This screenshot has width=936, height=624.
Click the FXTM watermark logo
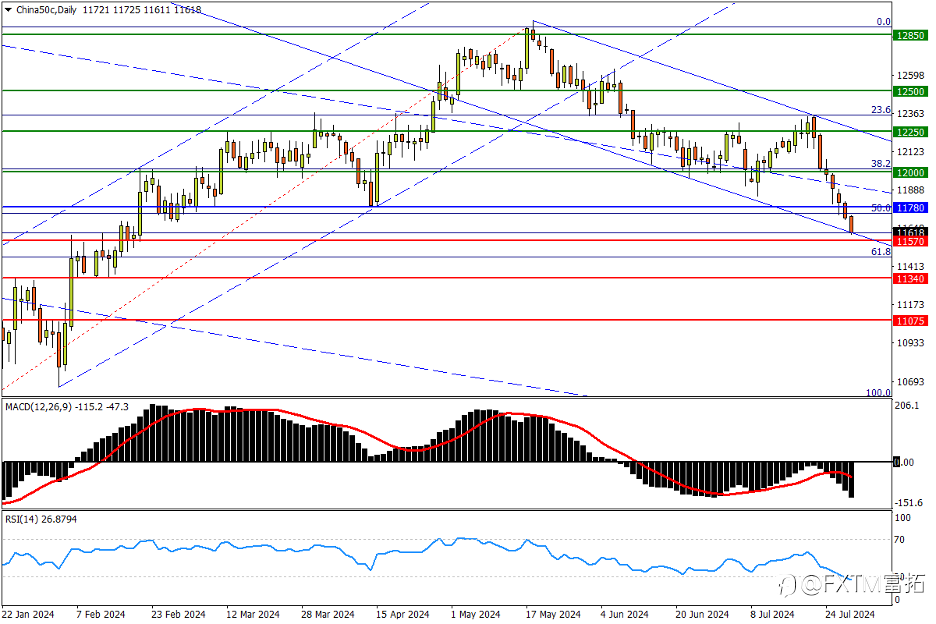(852, 585)
